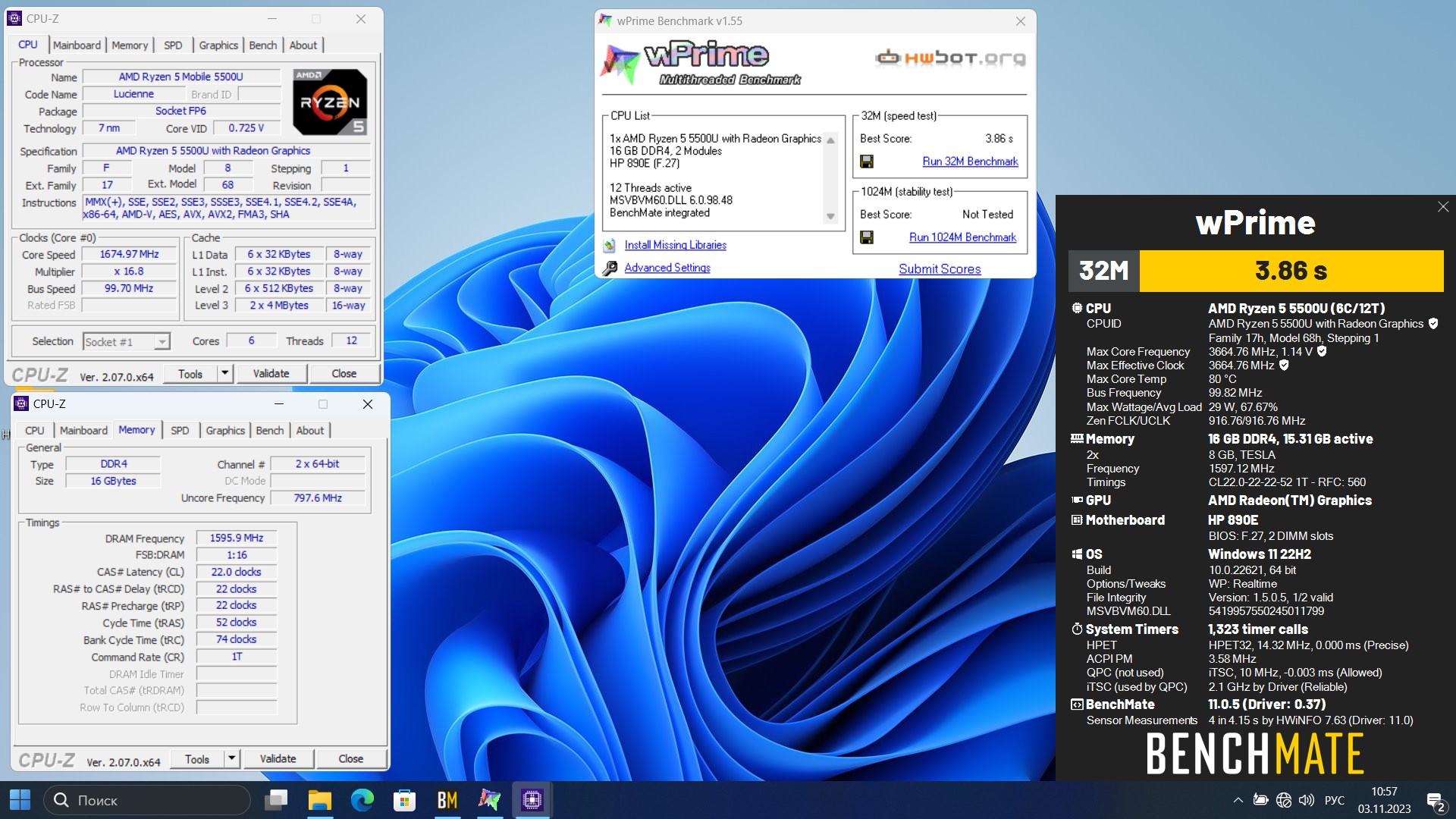Image resolution: width=1456 pixels, height=819 pixels.
Task: Click the Close button in the top CPU-Z window
Action: pyautogui.click(x=344, y=373)
